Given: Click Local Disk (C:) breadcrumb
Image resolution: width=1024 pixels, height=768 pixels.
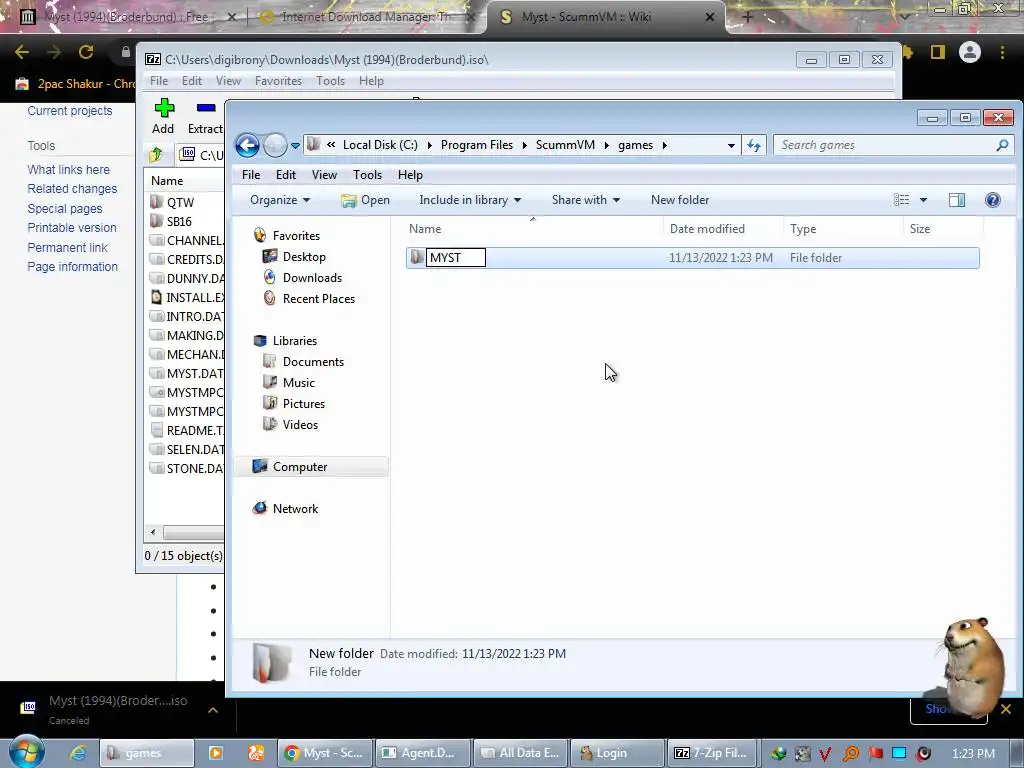Looking at the screenshot, I should click(x=380, y=145).
